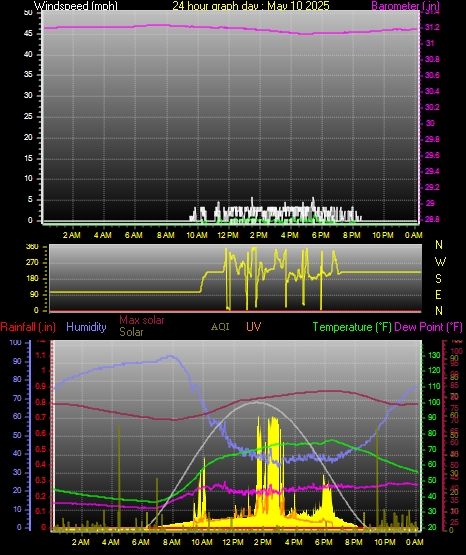466x555 pixels.
Task: Click the "W" compass direction label
Action: click(x=440, y=262)
